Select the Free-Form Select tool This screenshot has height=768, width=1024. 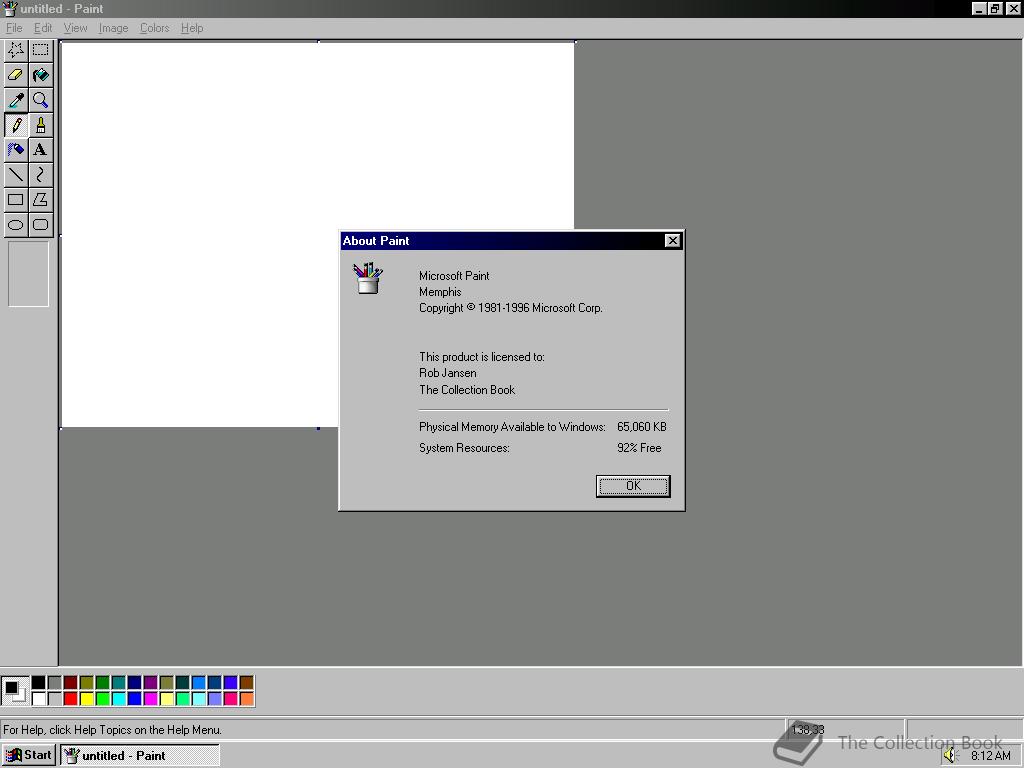(16, 50)
